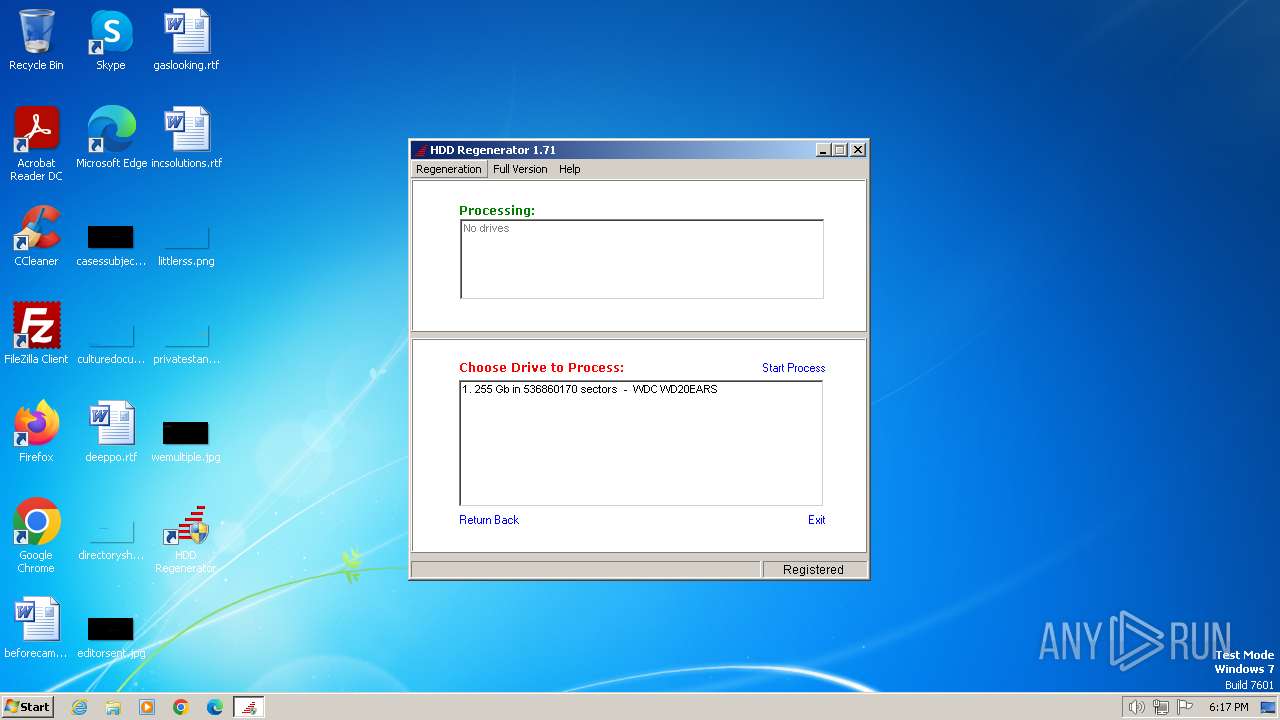Minimize the HDD Regenerator window

click(823, 150)
